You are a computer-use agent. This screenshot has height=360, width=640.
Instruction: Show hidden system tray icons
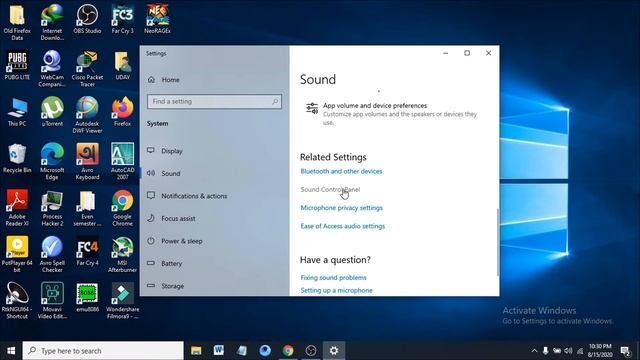(534, 351)
